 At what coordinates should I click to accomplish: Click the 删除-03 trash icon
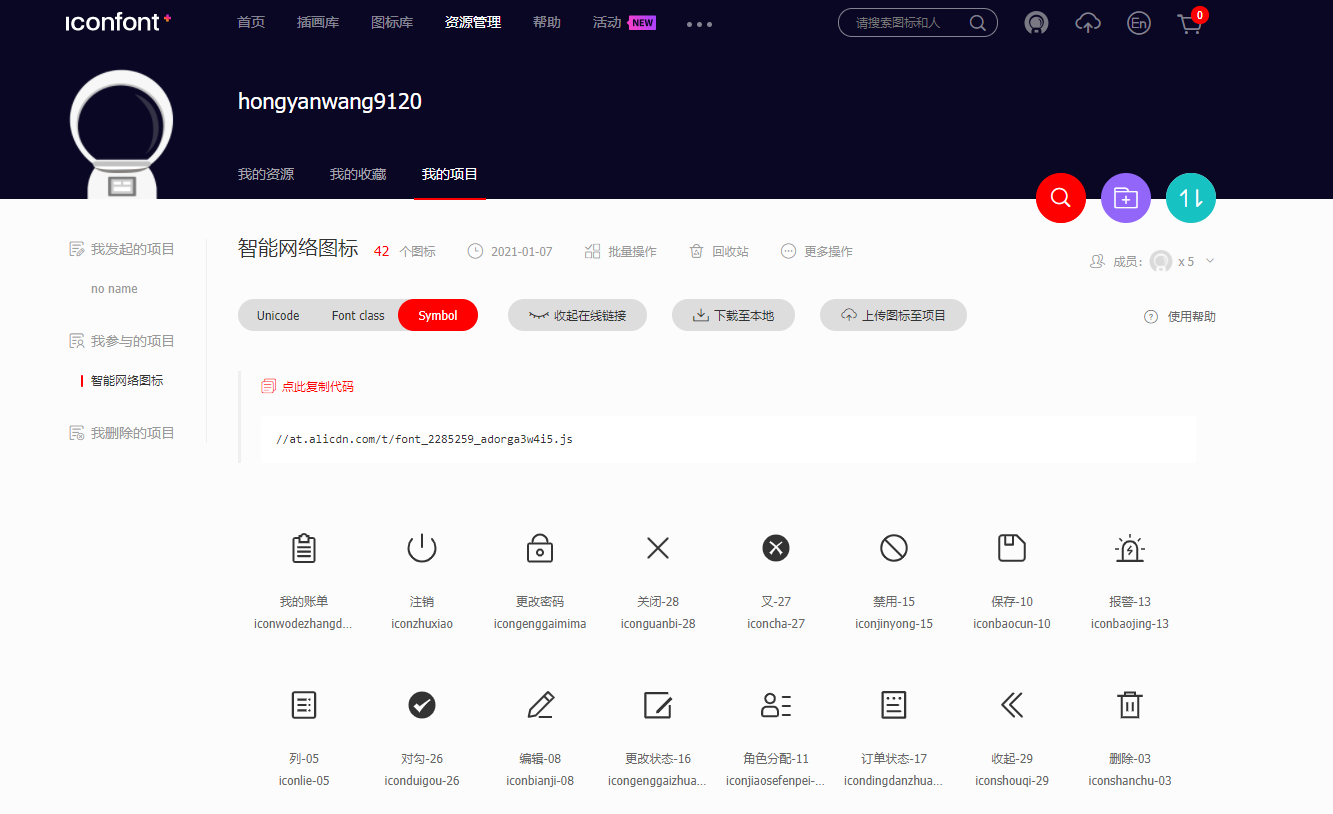pos(1129,705)
